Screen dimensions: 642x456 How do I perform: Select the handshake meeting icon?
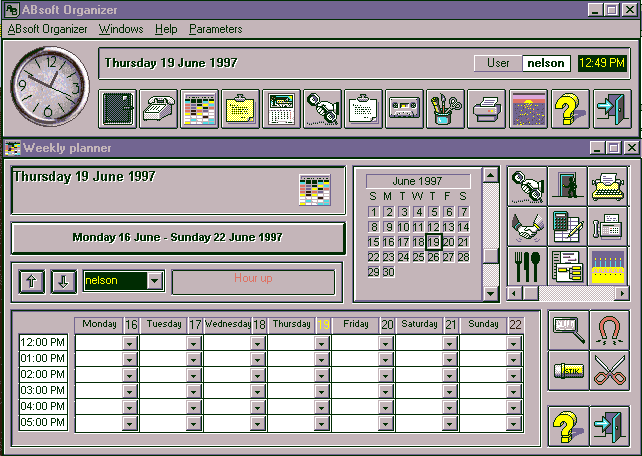[527, 225]
